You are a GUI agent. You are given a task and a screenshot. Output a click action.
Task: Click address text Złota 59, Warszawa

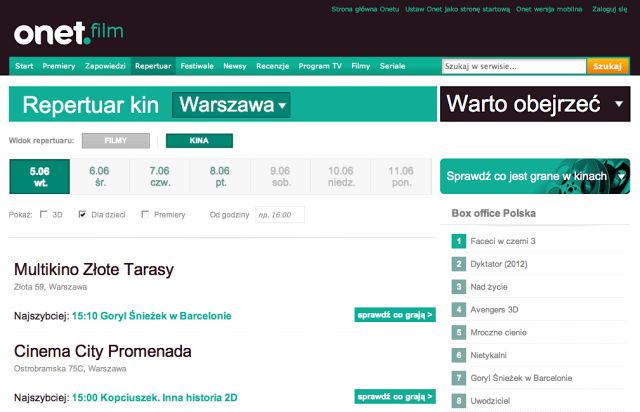pos(50,287)
